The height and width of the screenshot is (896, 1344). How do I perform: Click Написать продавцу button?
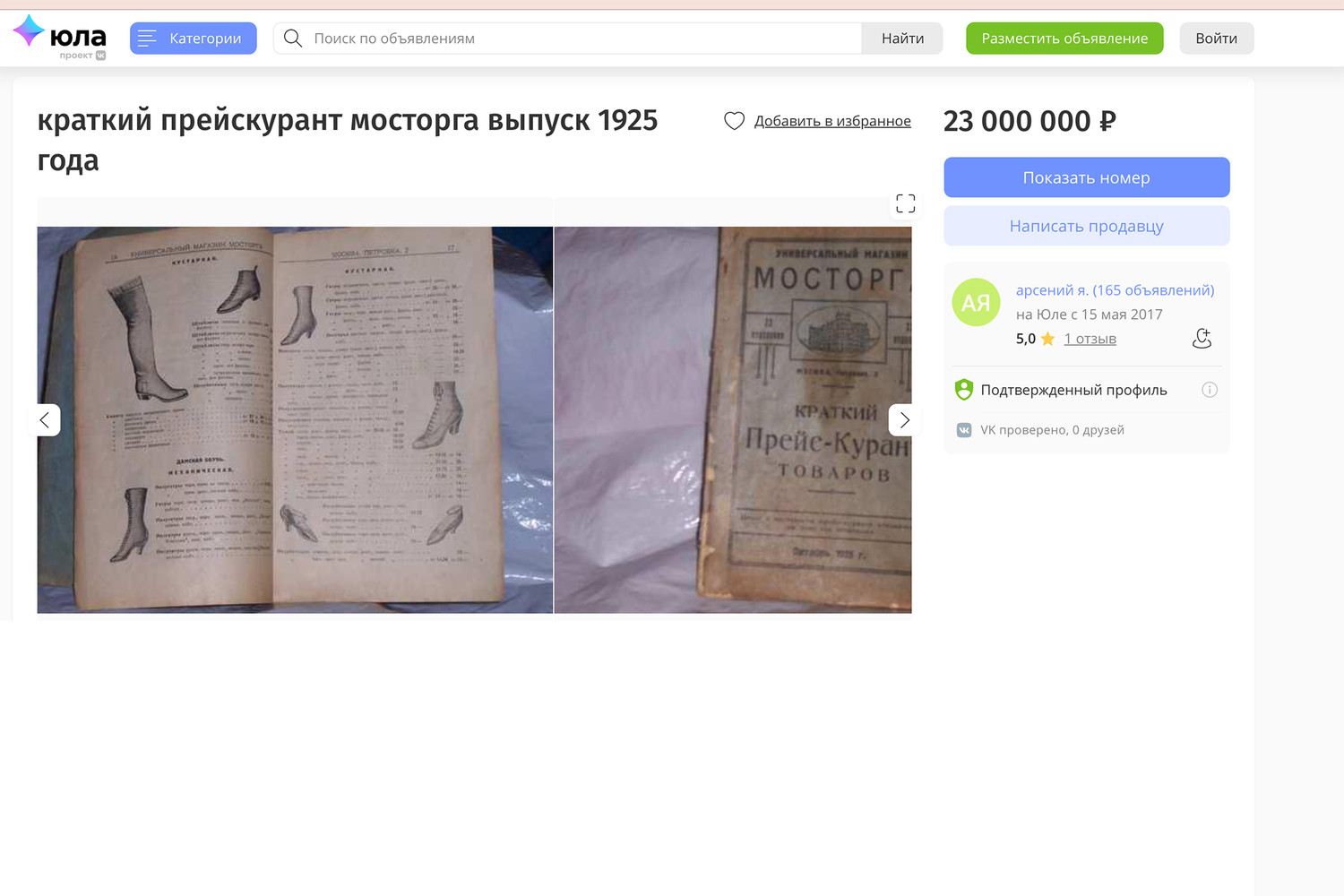[1087, 226]
